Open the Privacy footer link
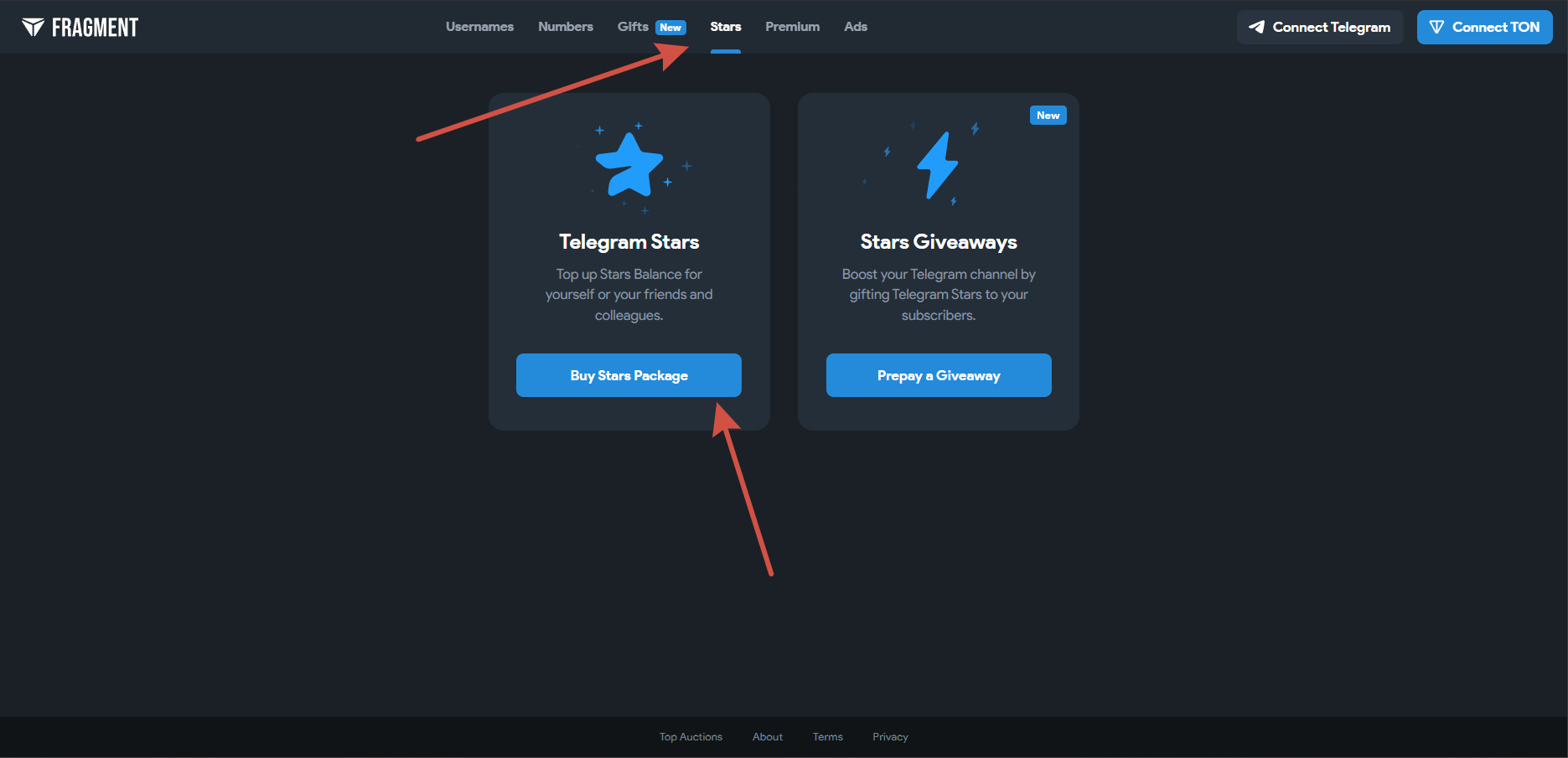 tap(890, 737)
